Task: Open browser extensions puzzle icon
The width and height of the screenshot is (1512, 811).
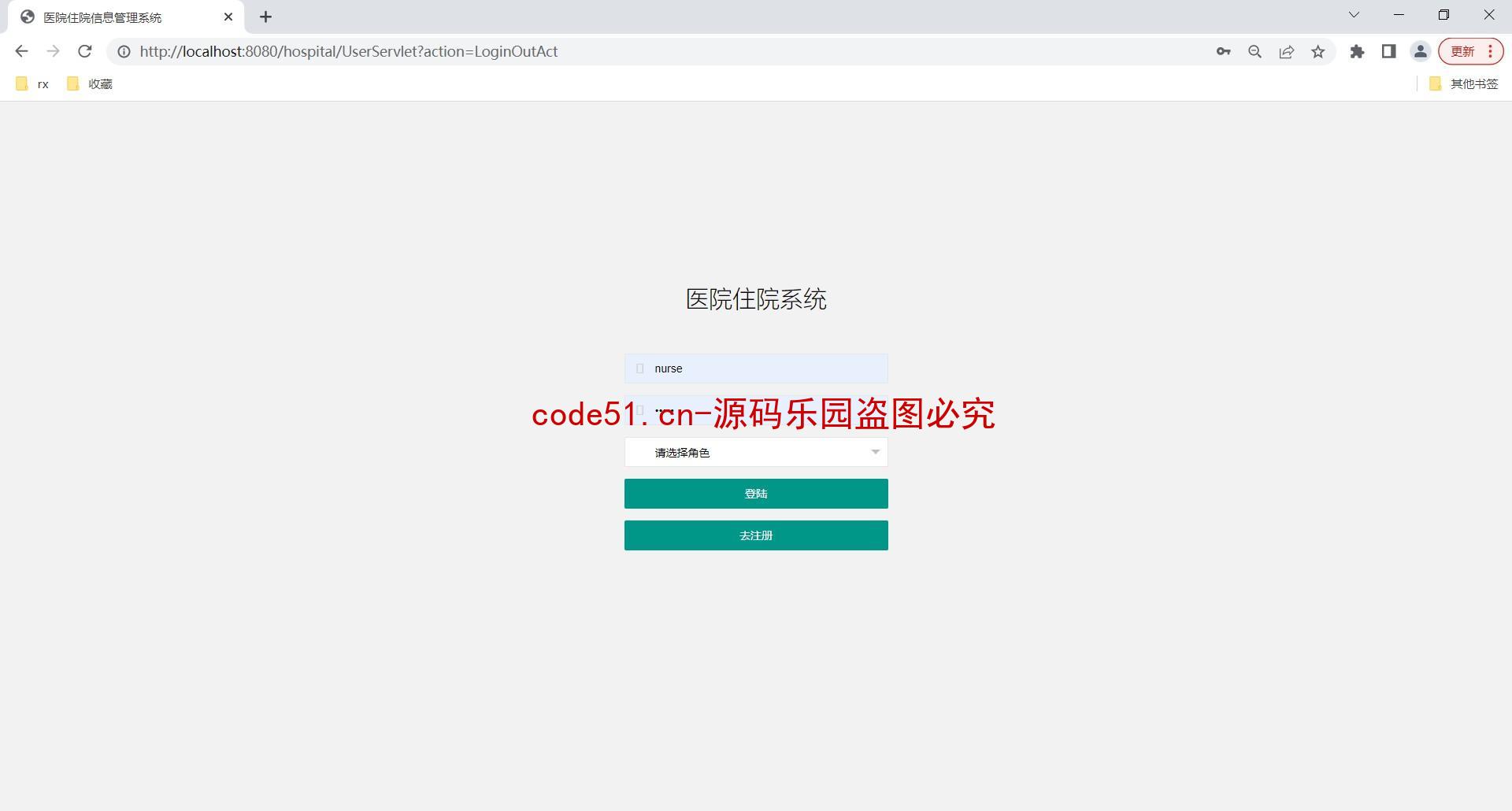Action: (x=1357, y=51)
